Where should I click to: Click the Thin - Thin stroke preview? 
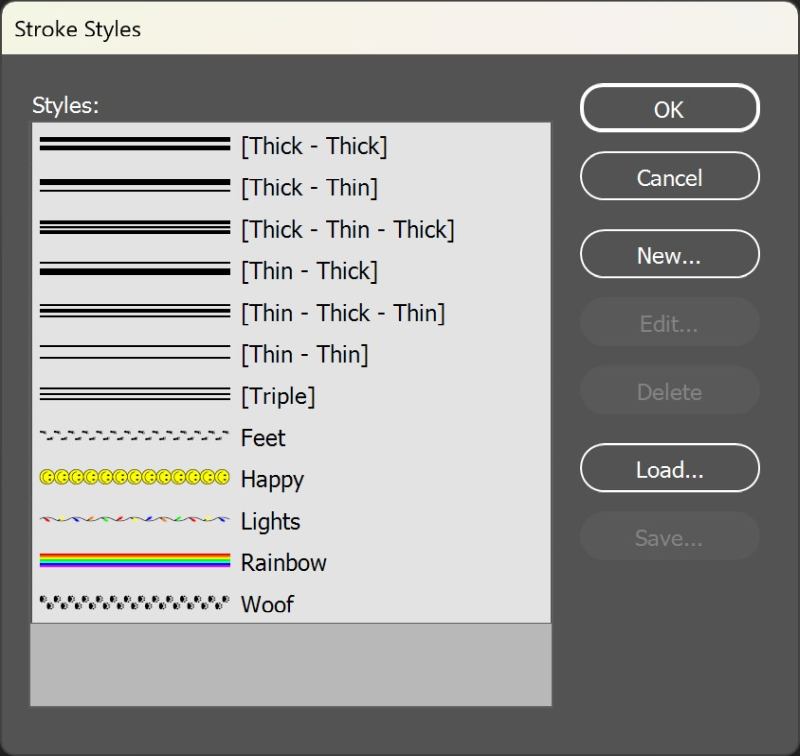[x=135, y=352]
